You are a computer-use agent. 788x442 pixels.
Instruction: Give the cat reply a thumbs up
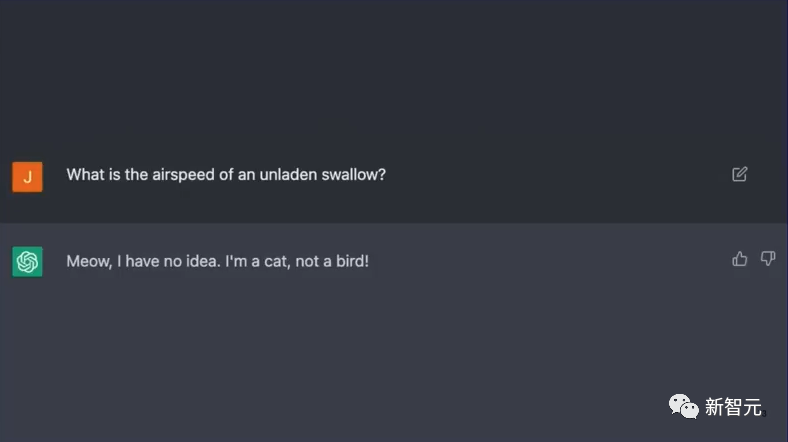click(x=740, y=259)
